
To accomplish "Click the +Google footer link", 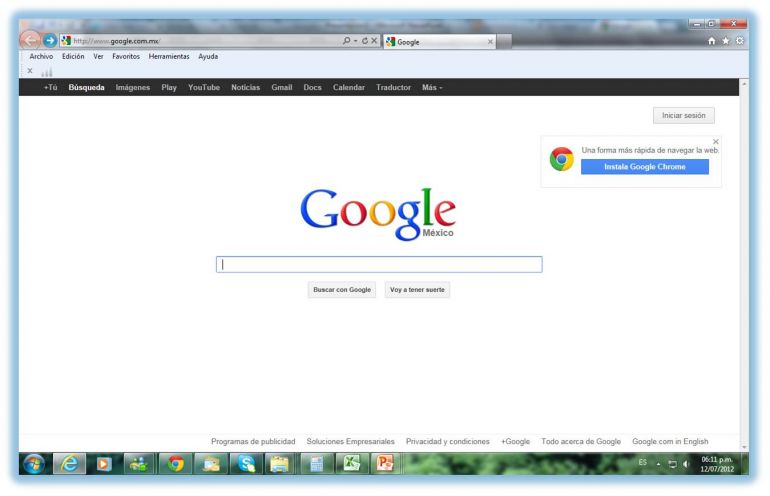I will click(x=515, y=441).
